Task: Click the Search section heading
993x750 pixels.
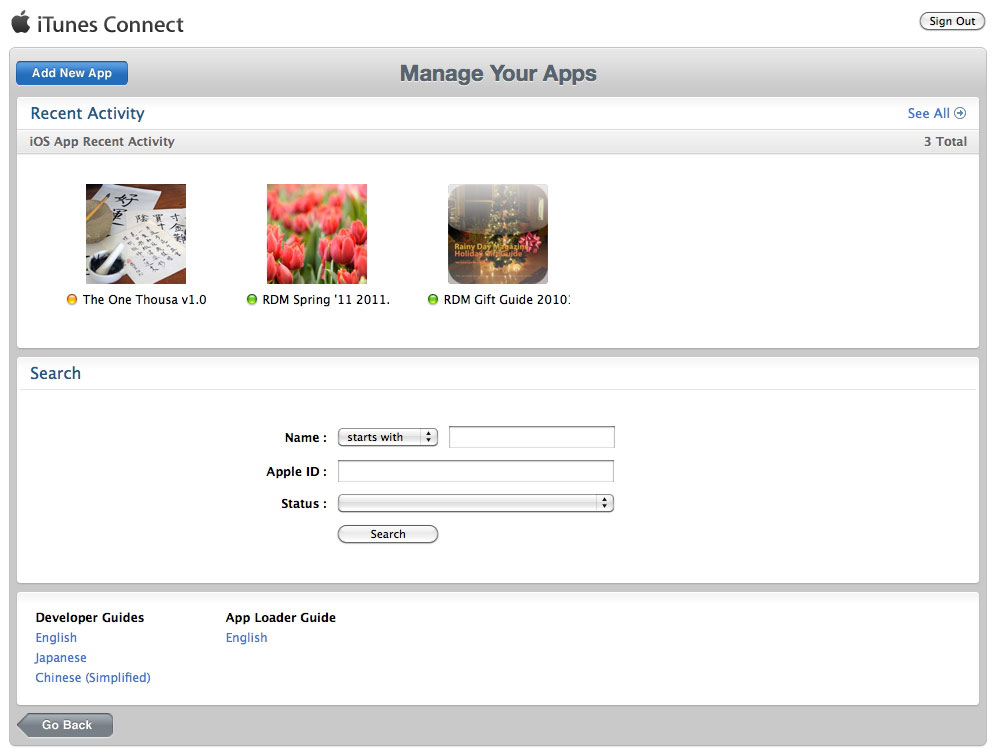Action: click(56, 373)
